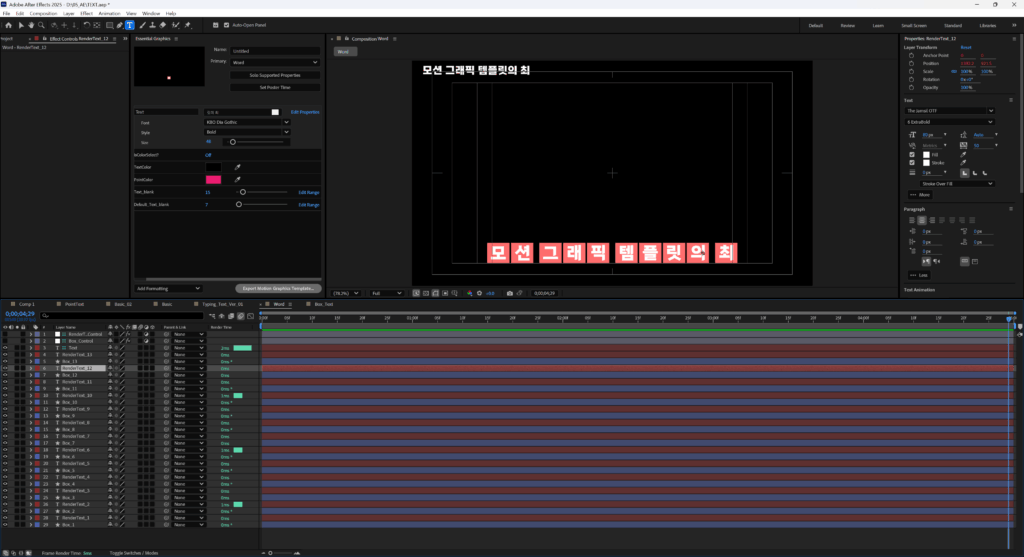Screen dimensions: 1024x557
Task: Click the snapshot camera icon below viewer
Action: click(x=509, y=293)
